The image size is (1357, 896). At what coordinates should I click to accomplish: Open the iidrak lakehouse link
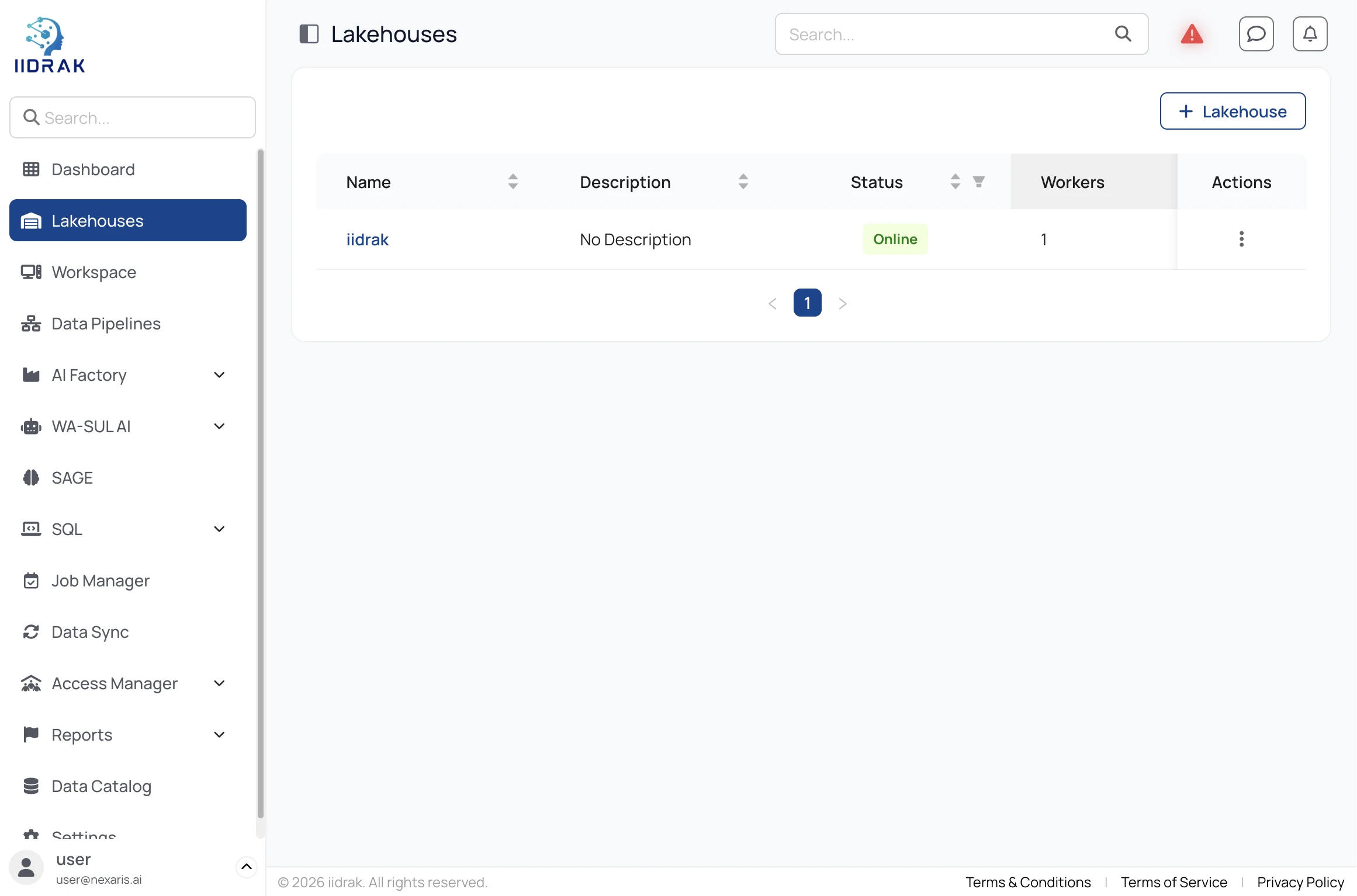(x=367, y=239)
